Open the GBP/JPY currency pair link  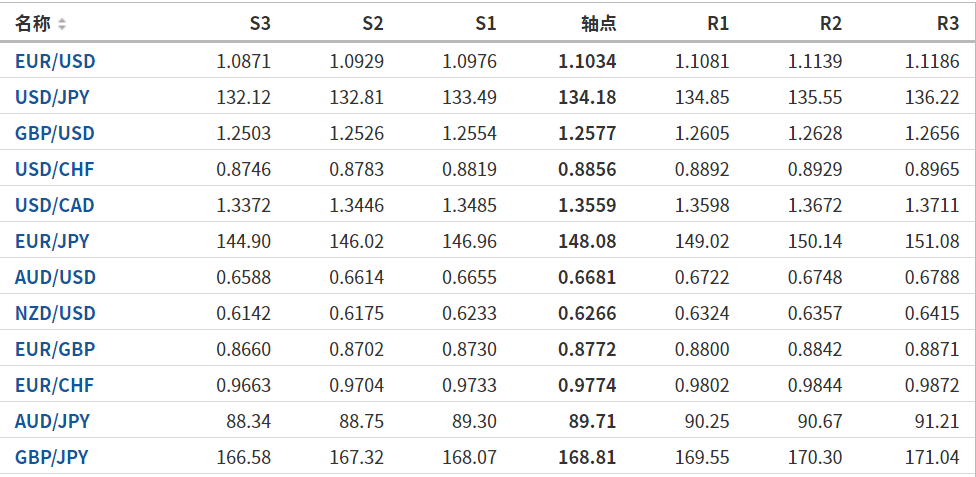click(x=52, y=457)
